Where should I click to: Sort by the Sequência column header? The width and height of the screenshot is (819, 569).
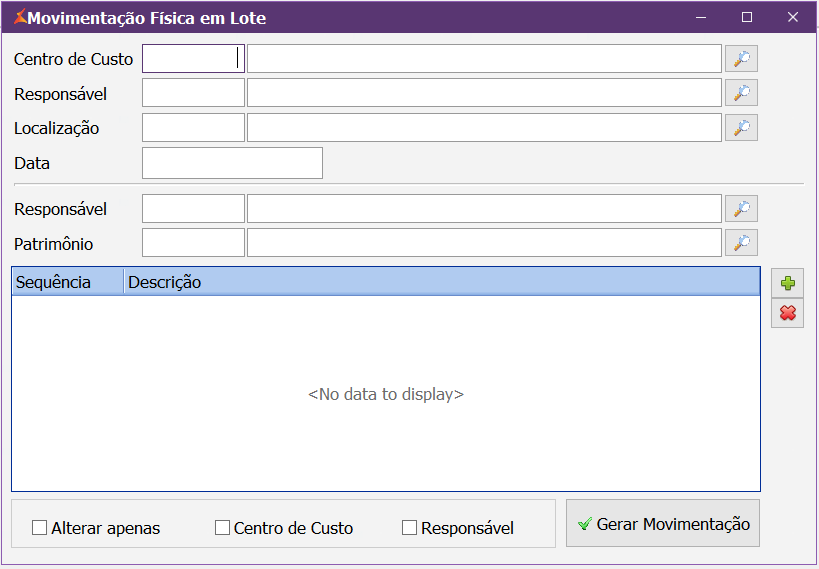point(67,282)
